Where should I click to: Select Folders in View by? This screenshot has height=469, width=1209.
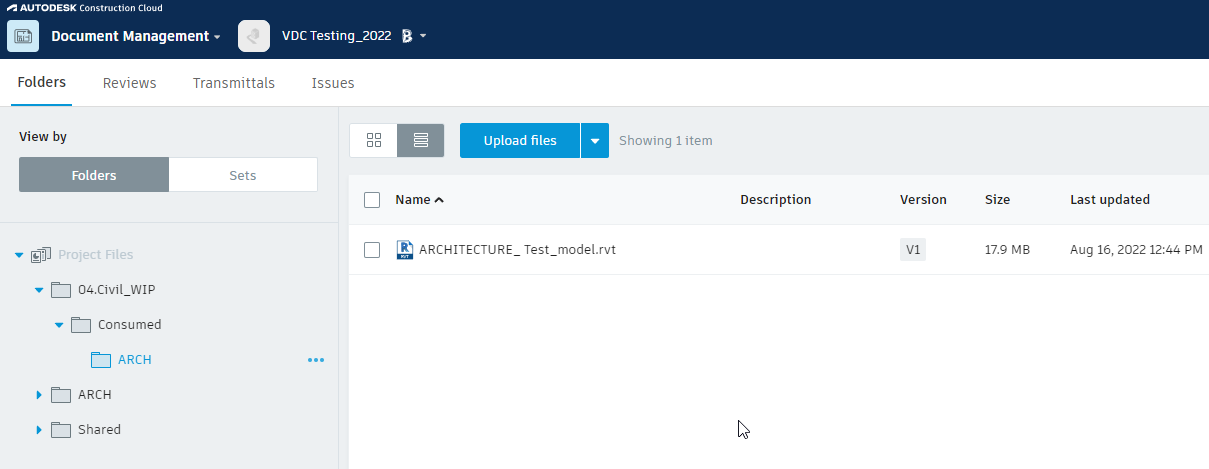coord(94,175)
